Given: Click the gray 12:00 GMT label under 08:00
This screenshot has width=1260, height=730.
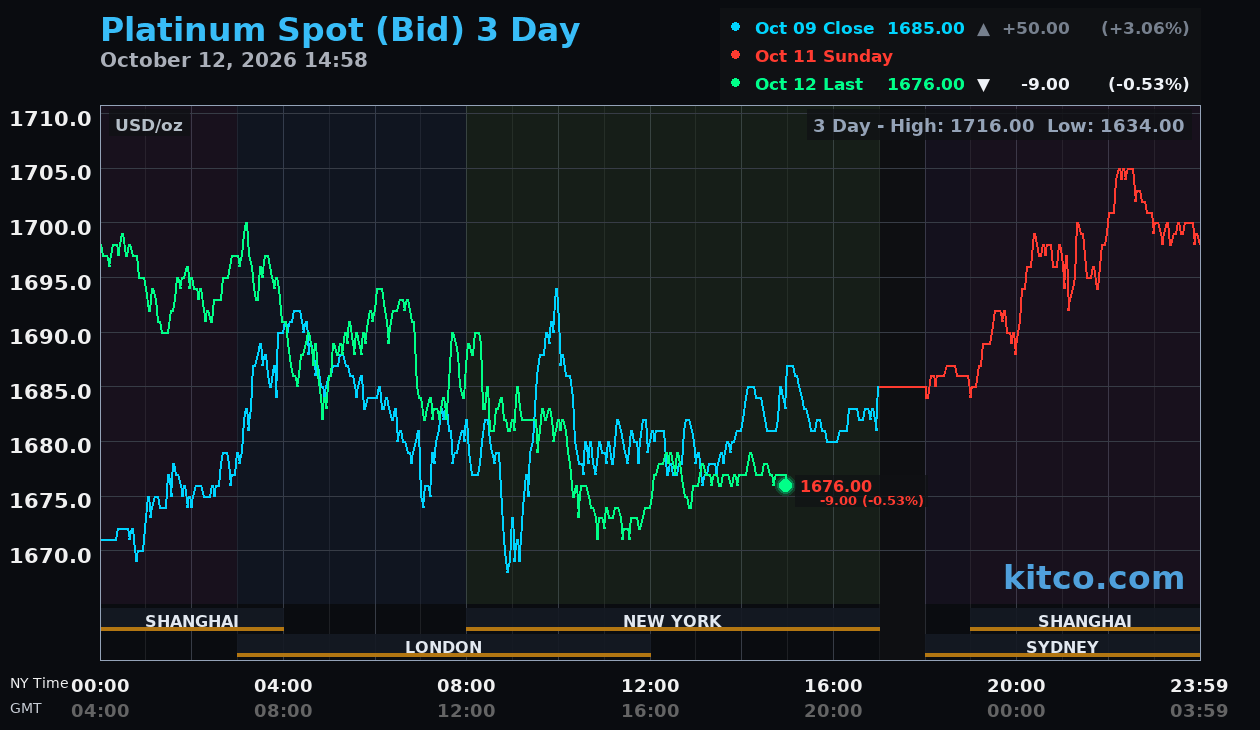Looking at the screenshot, I should point(466,711).
